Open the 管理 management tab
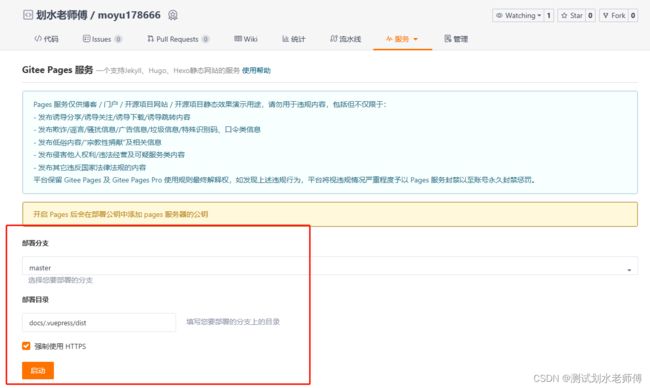 tap(456, 39)
